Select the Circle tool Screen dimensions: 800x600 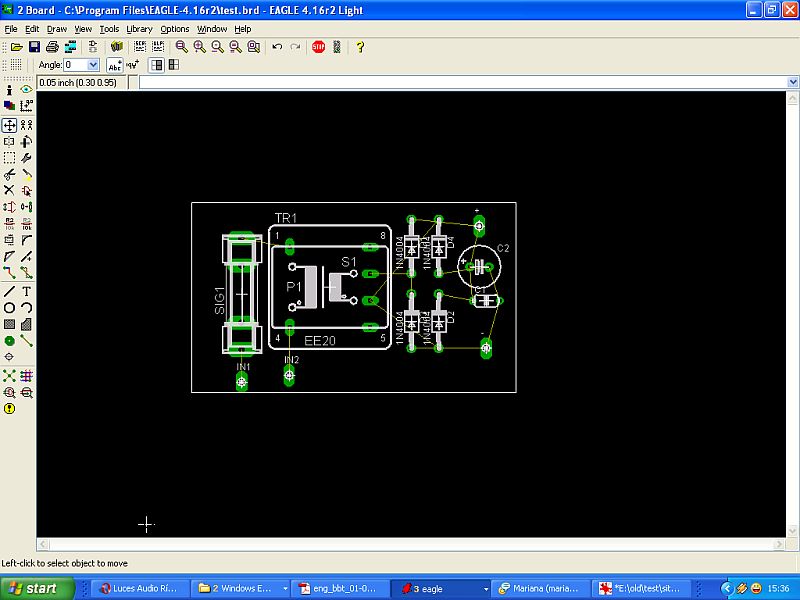pyautogui.click(x=9, y=308)
